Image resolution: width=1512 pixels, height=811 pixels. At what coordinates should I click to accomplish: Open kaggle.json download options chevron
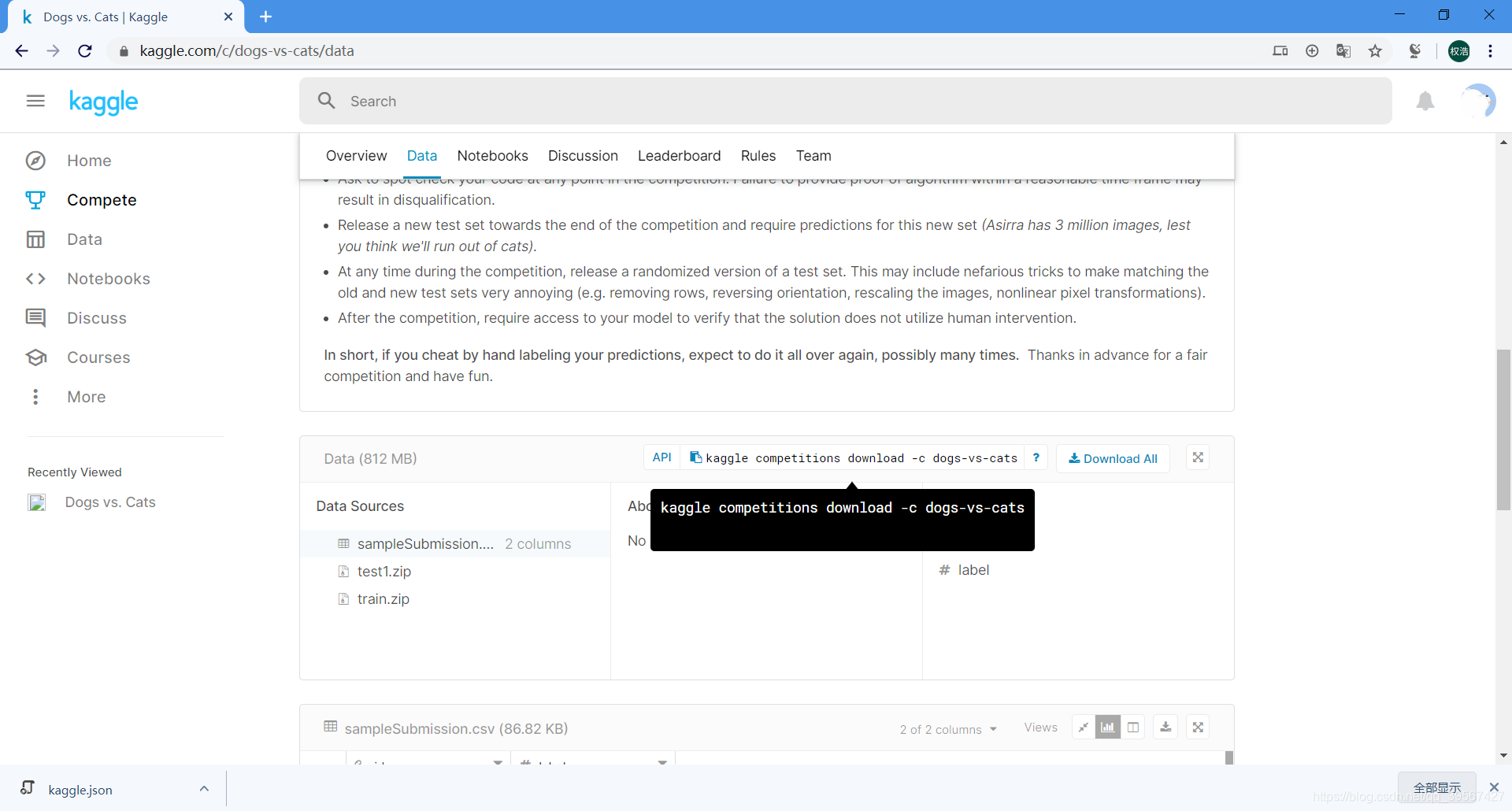pyautogui.click(x=204, y=788)
